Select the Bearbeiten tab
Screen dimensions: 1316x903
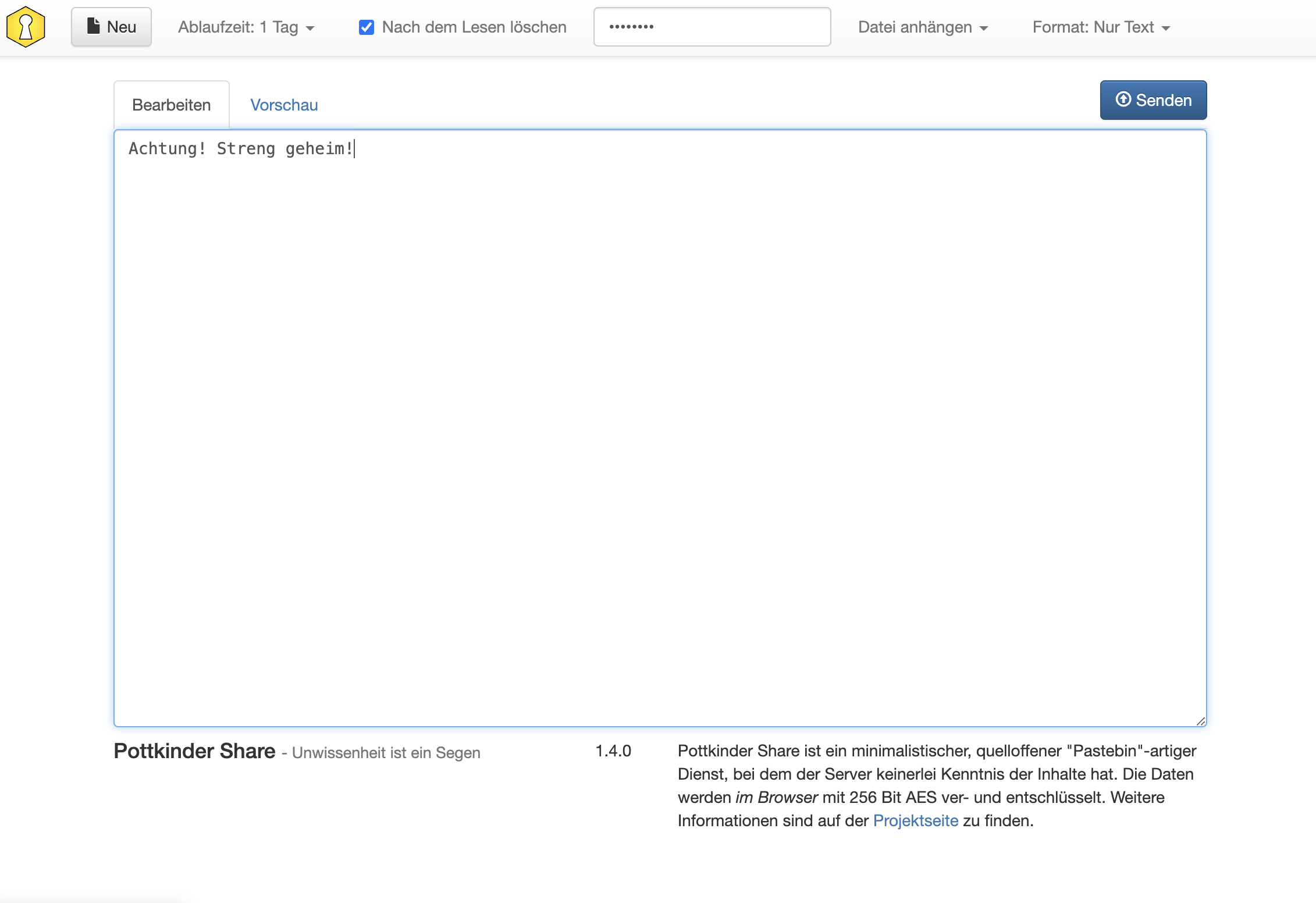(x=172, y=105)
